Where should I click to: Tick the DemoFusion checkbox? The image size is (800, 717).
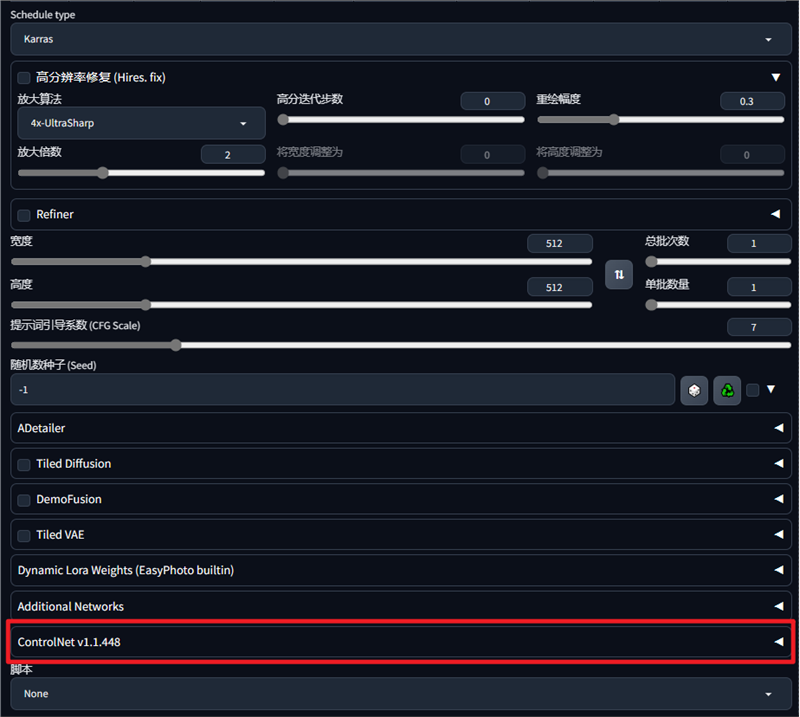coord(24,499)
